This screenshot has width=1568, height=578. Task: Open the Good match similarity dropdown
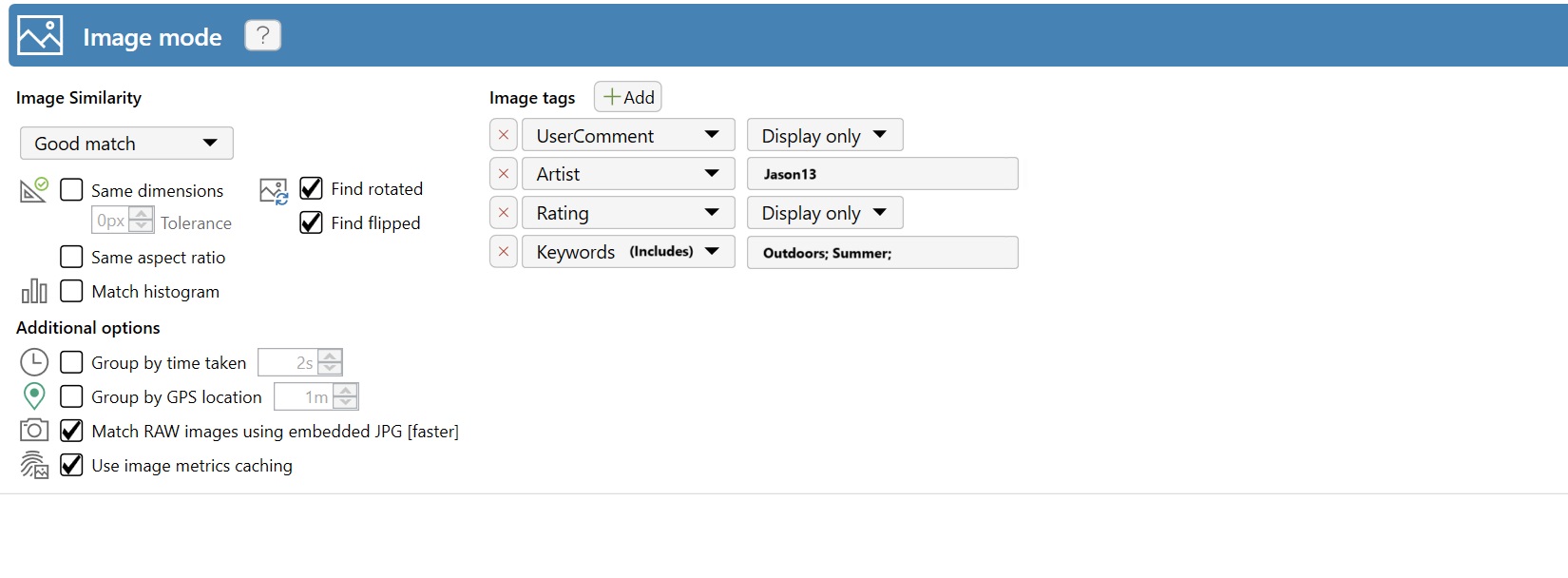[x=126, y=144]
